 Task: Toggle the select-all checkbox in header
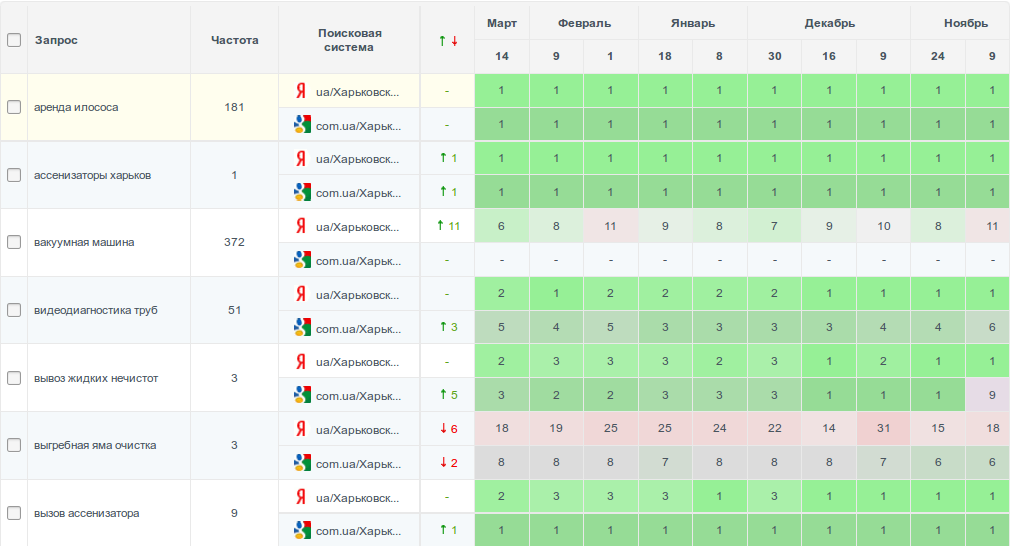pyautogui.click(x=14, y=40)
